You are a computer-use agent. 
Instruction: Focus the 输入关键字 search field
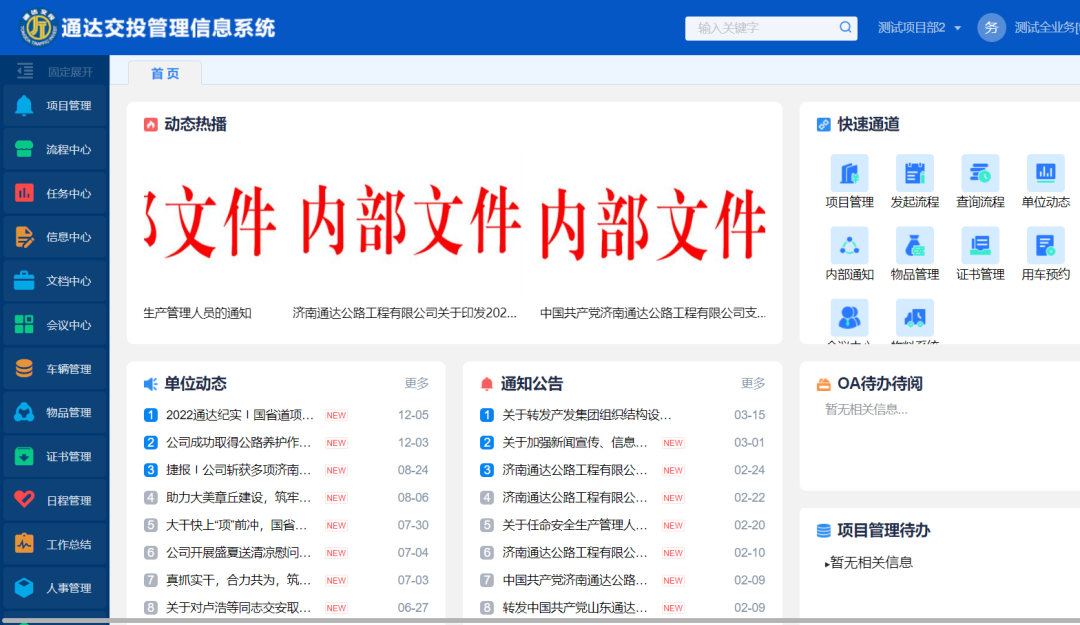pyautogui.click(x=763, y=28)
